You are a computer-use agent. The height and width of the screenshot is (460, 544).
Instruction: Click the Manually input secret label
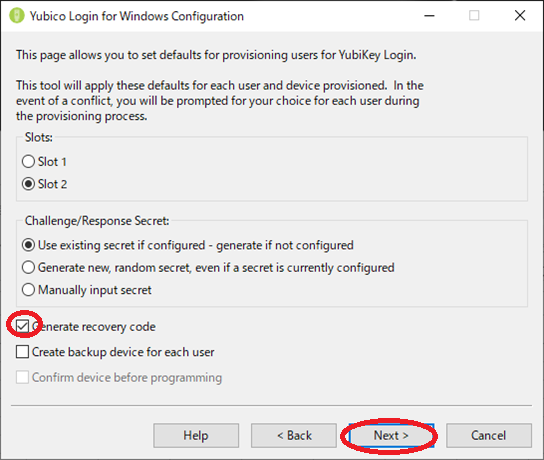coord(95,290)
